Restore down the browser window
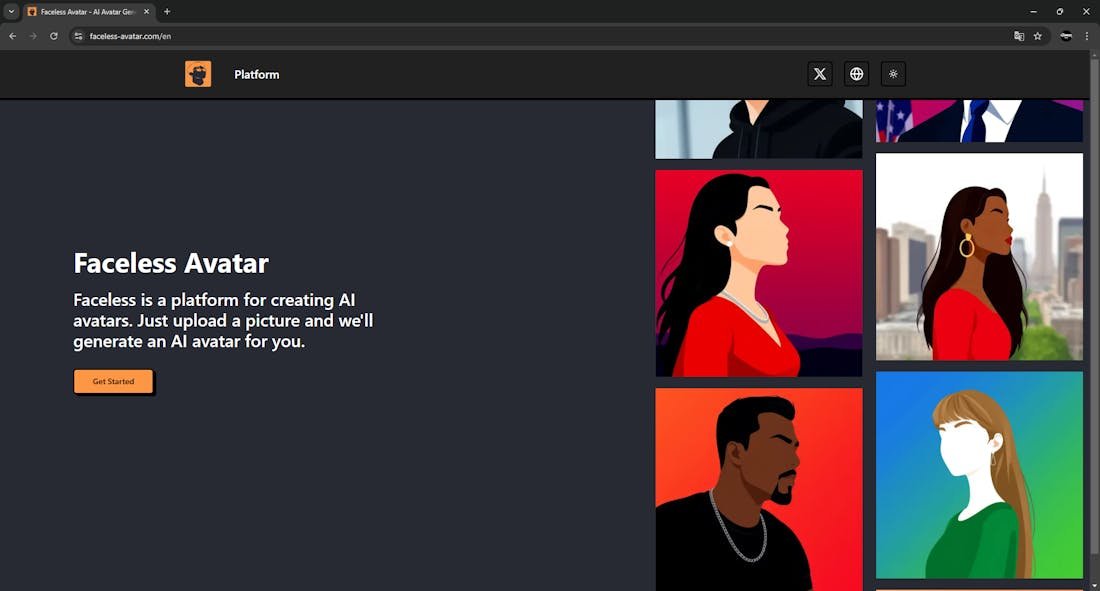Screen dimensions: 1100x591 [1059, 11]
